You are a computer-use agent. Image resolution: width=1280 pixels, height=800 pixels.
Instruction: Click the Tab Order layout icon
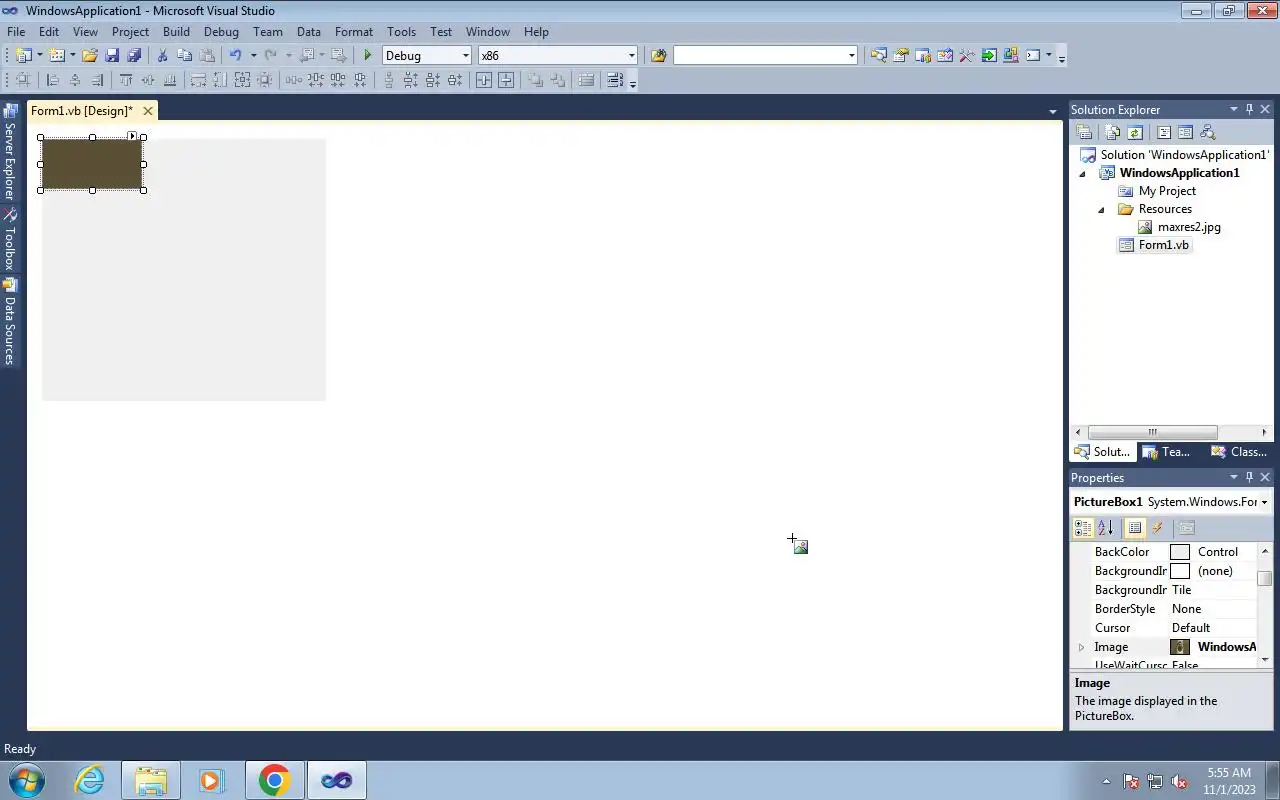coord(615,80)
